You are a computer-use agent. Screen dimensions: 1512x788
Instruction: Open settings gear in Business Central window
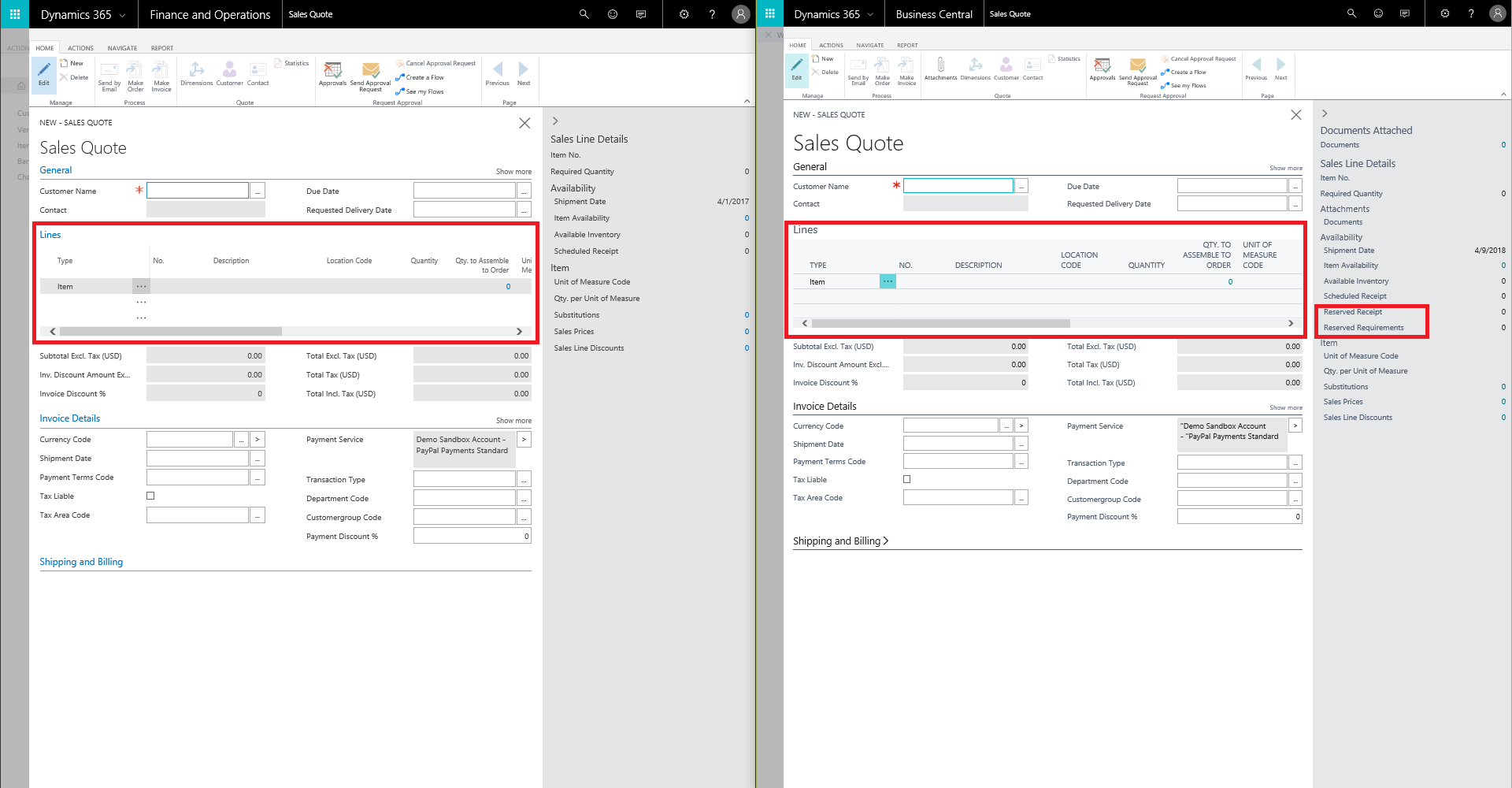pyautogui.click(x=1444, y=13)
